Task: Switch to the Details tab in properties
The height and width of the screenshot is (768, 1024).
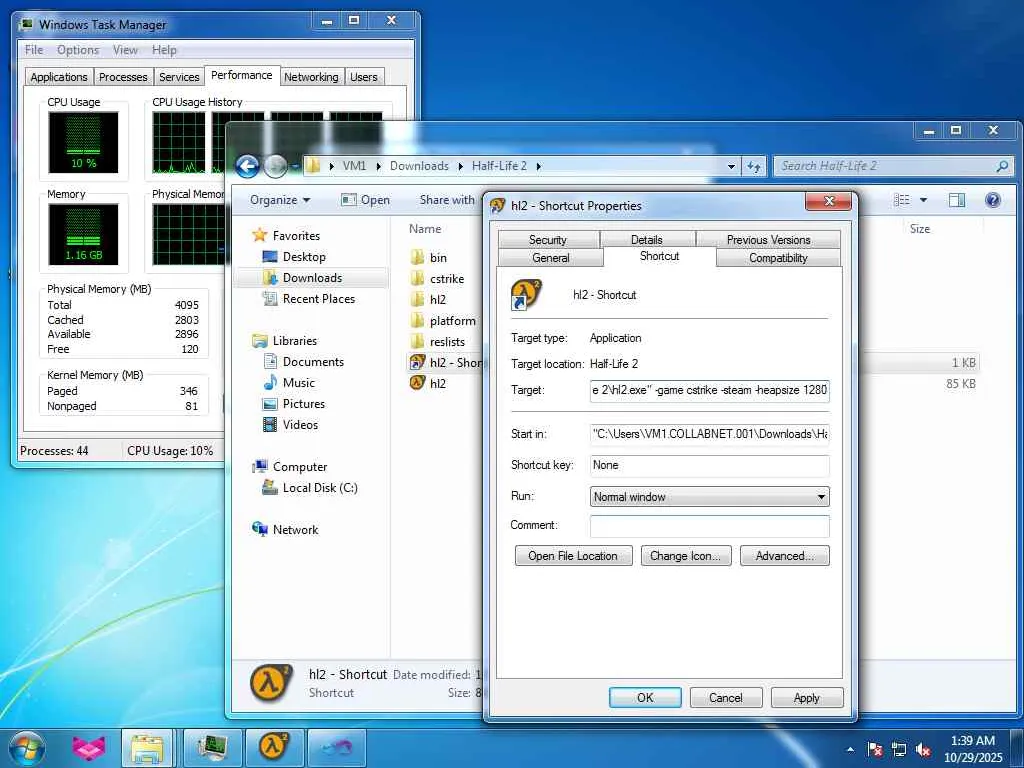Action: click(647, 240)
